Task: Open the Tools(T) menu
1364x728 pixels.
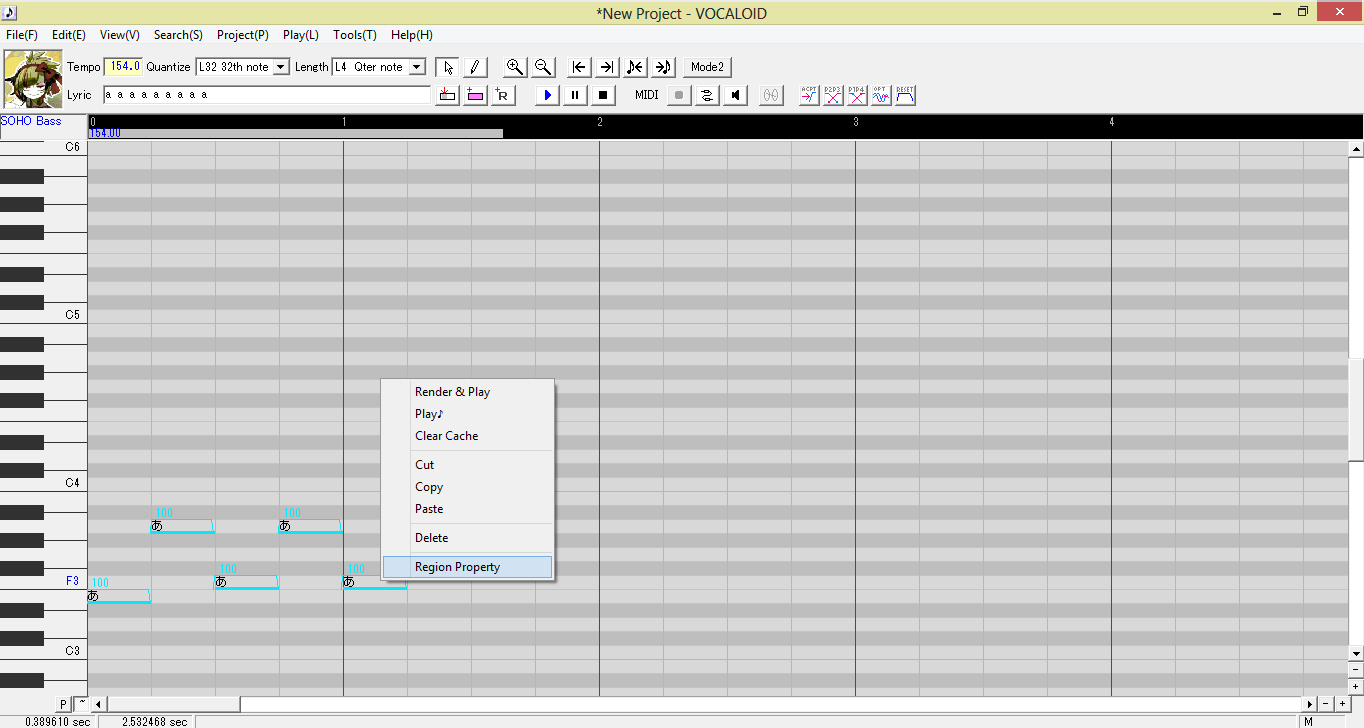Action: [x=355, y=35]
